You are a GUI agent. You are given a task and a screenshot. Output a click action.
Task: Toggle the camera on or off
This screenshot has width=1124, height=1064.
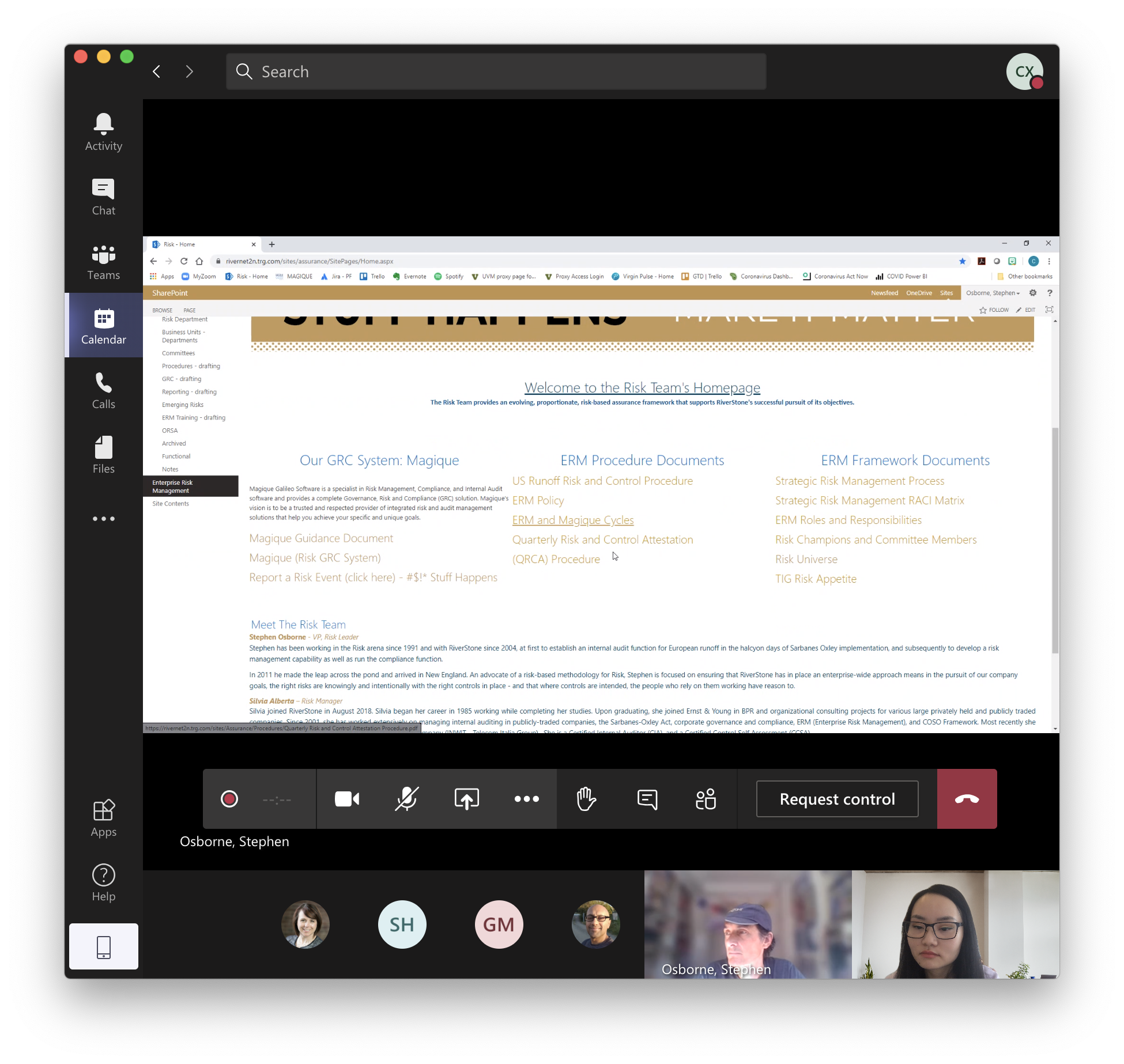pyautogui.click(x=347, y=799)
